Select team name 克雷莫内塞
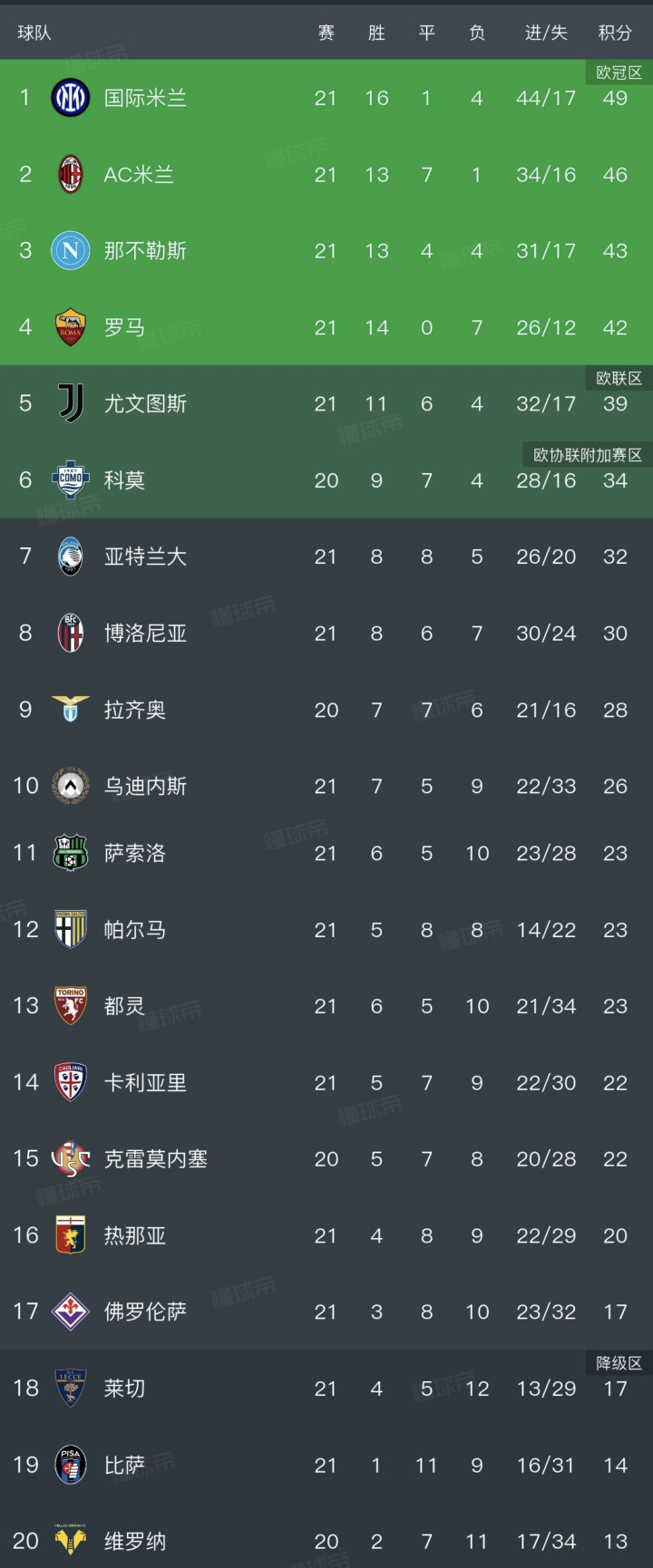 click(x=155, y=1159)
